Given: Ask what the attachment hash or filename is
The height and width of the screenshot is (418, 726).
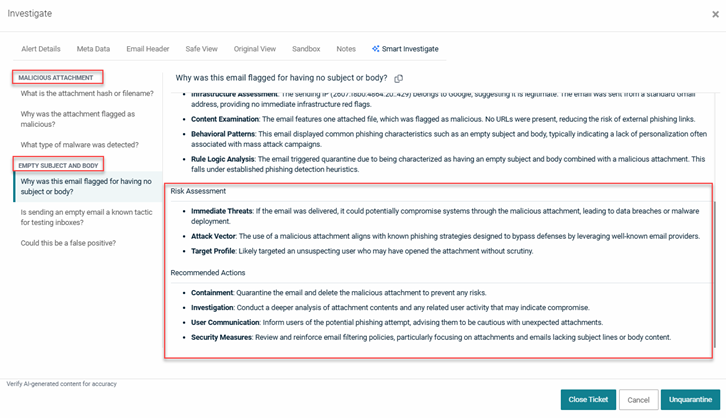Looking at the screenshot, I should [x=87, y=93].
